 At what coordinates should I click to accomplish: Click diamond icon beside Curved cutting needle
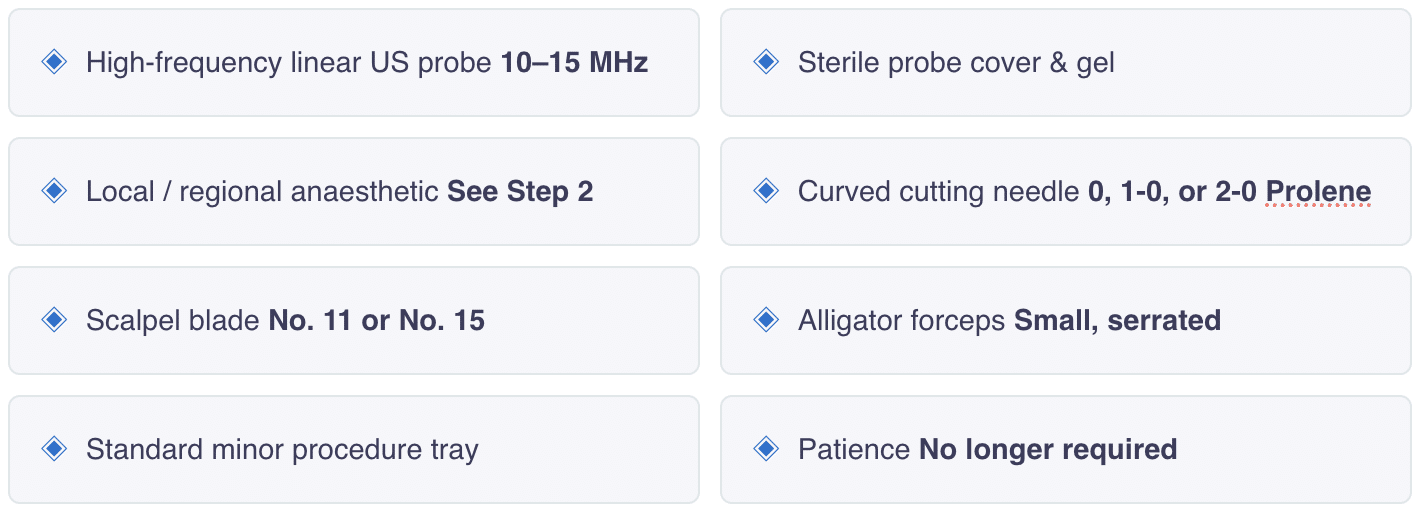(766, 191)
